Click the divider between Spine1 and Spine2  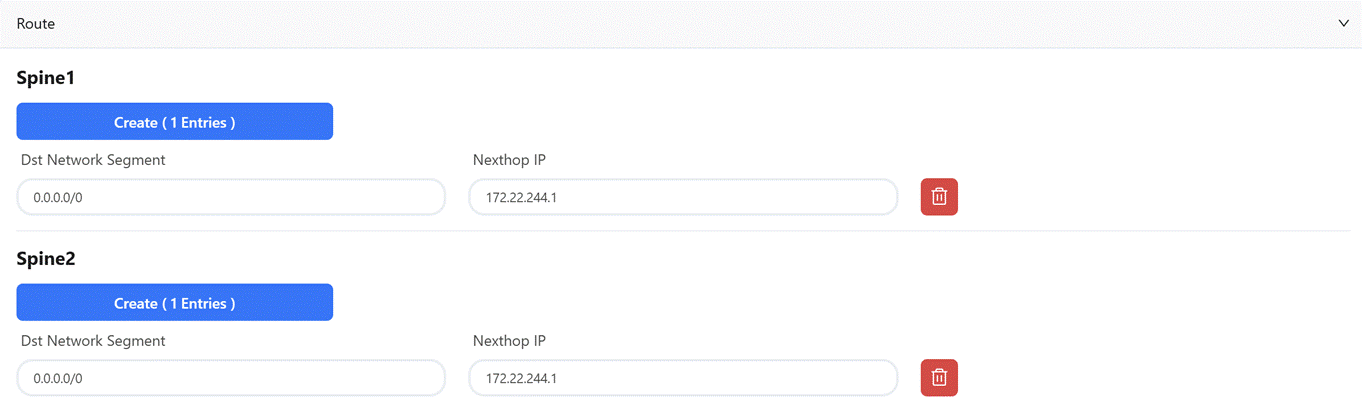(681, 231)
